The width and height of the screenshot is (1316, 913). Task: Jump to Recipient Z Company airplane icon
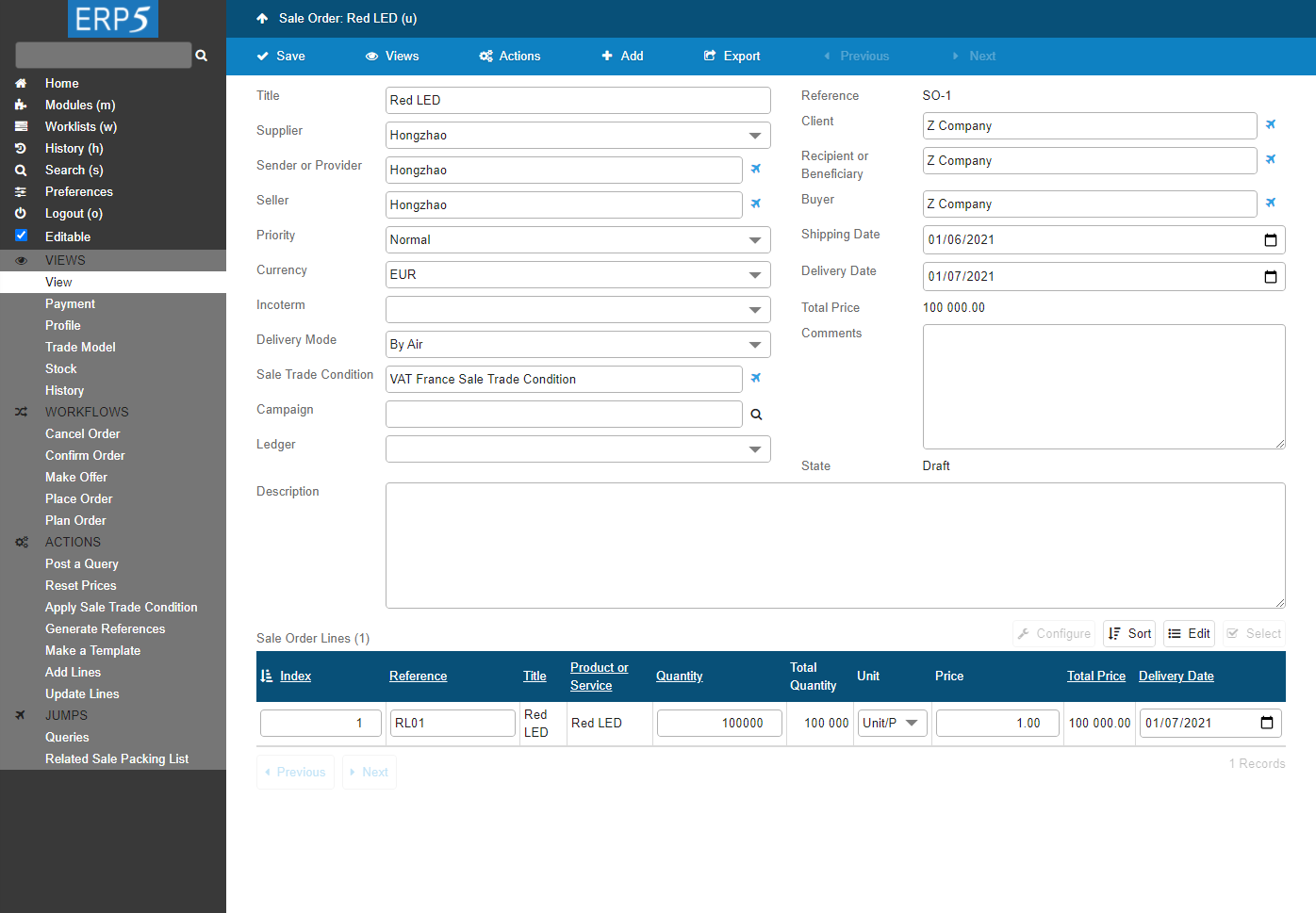(1270, 159)
